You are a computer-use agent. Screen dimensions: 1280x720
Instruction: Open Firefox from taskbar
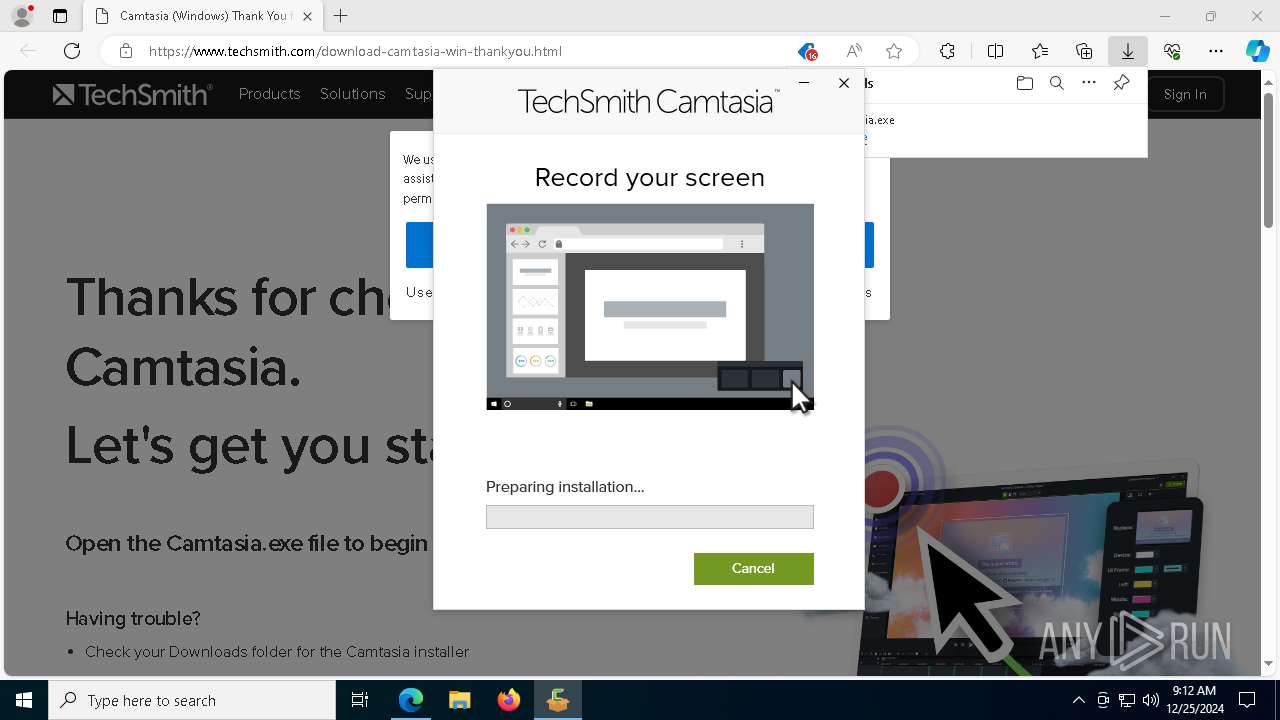[x=509, y=700]
